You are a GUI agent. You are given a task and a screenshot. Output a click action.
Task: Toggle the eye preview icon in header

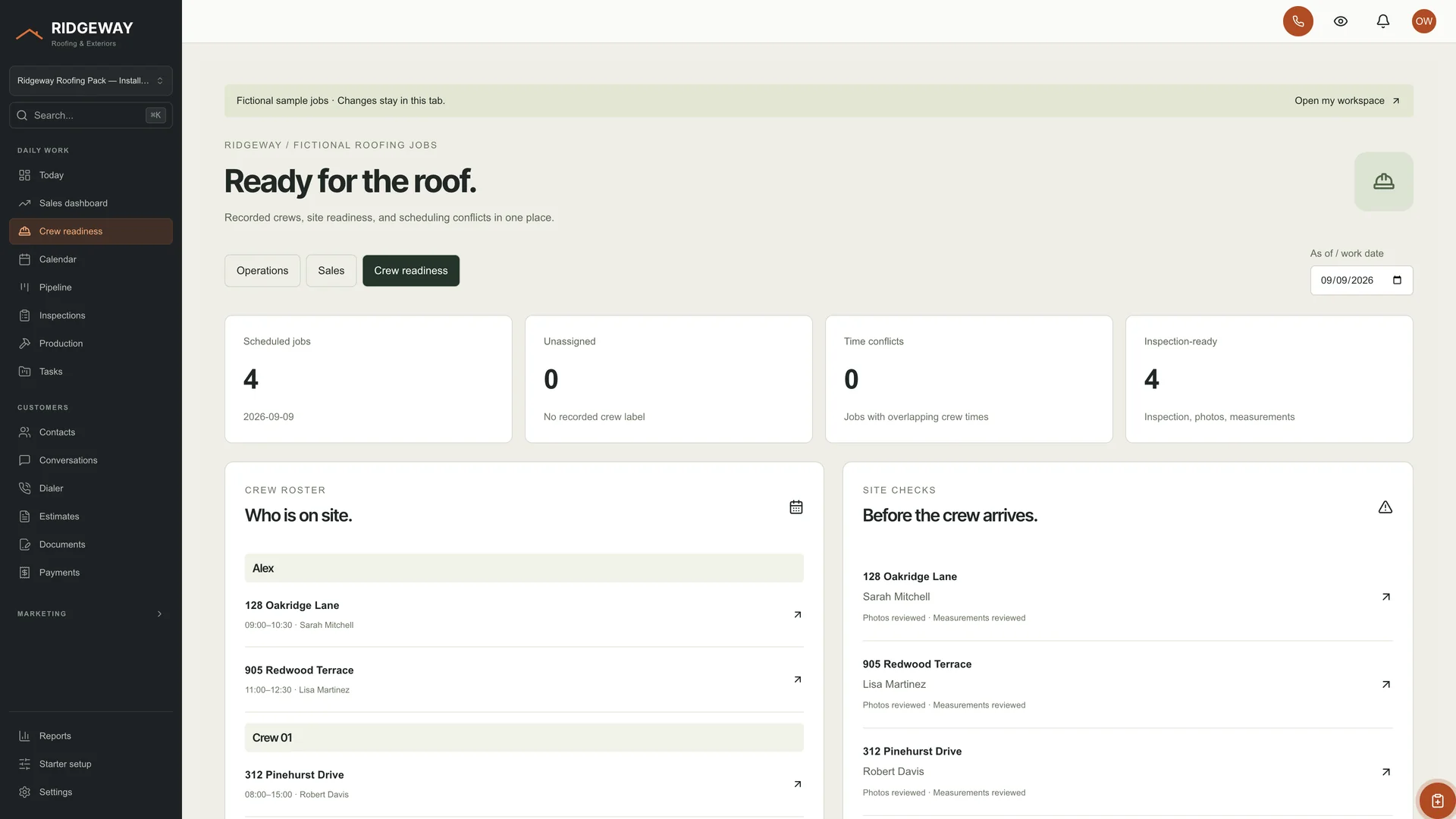pos(1340,21)
